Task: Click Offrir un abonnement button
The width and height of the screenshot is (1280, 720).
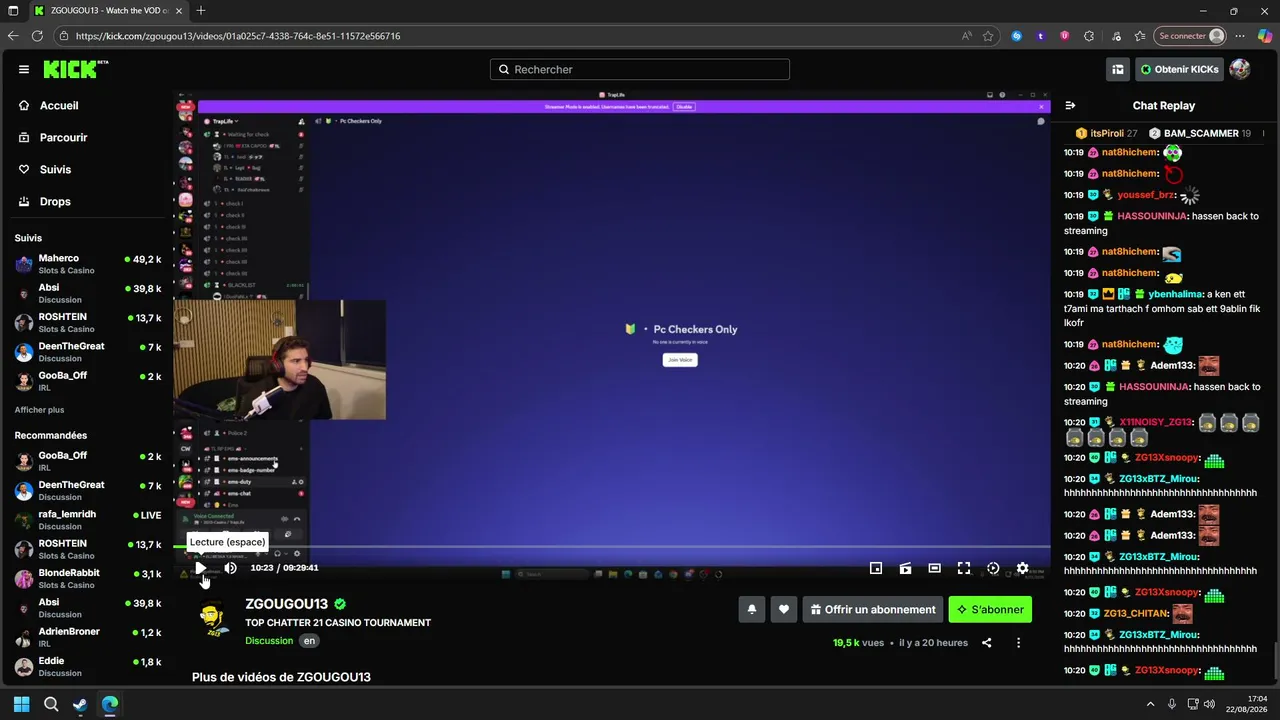Action: coord(873,609)
